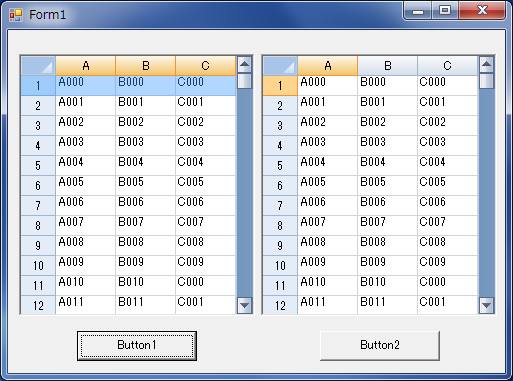This screenshot has height=381, width=513.
Task: Click cell C009 in the left grid
Action: click(x=205, y=266)
